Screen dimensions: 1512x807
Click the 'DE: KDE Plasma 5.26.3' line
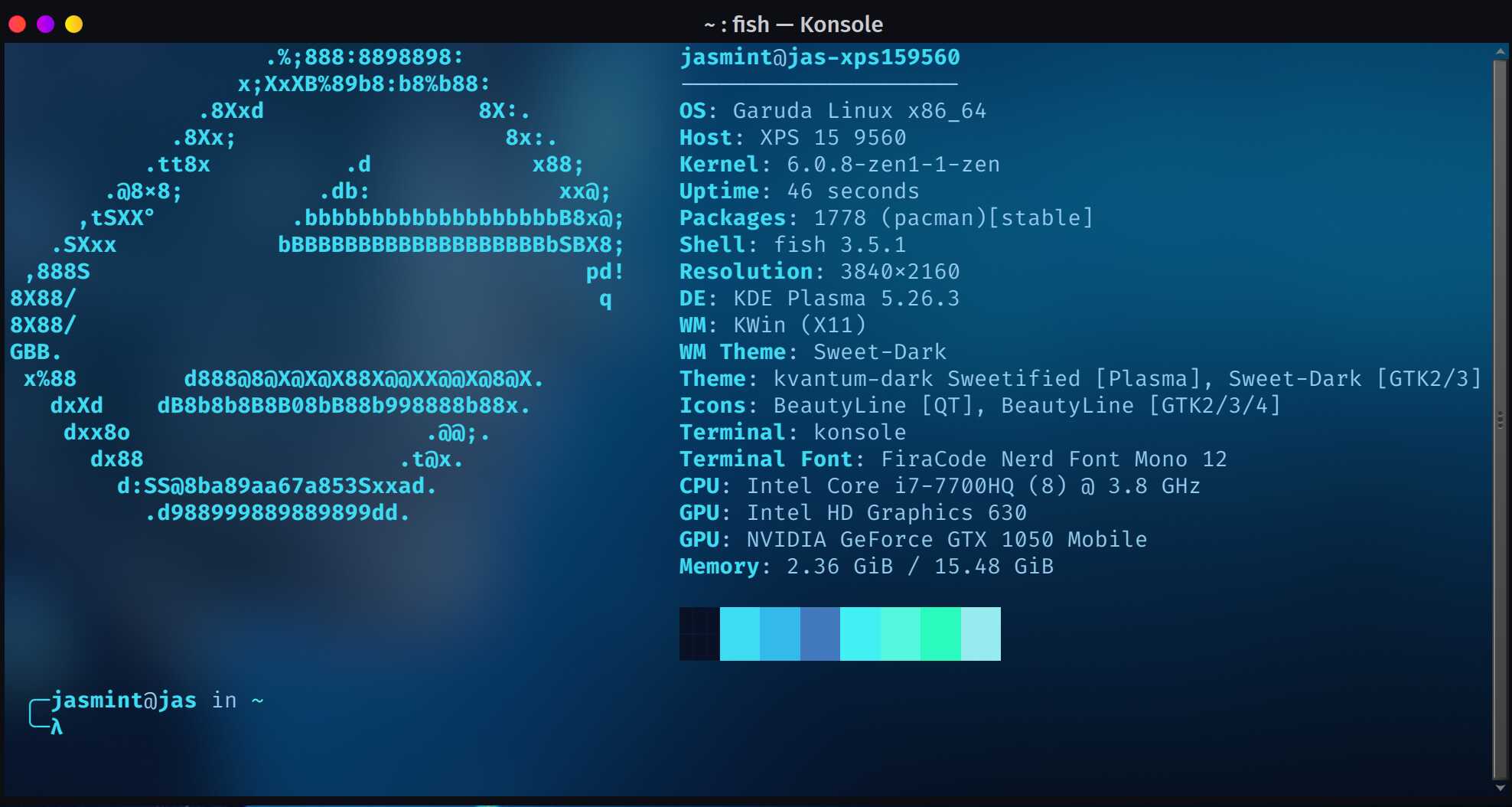(x=820, y=299)
